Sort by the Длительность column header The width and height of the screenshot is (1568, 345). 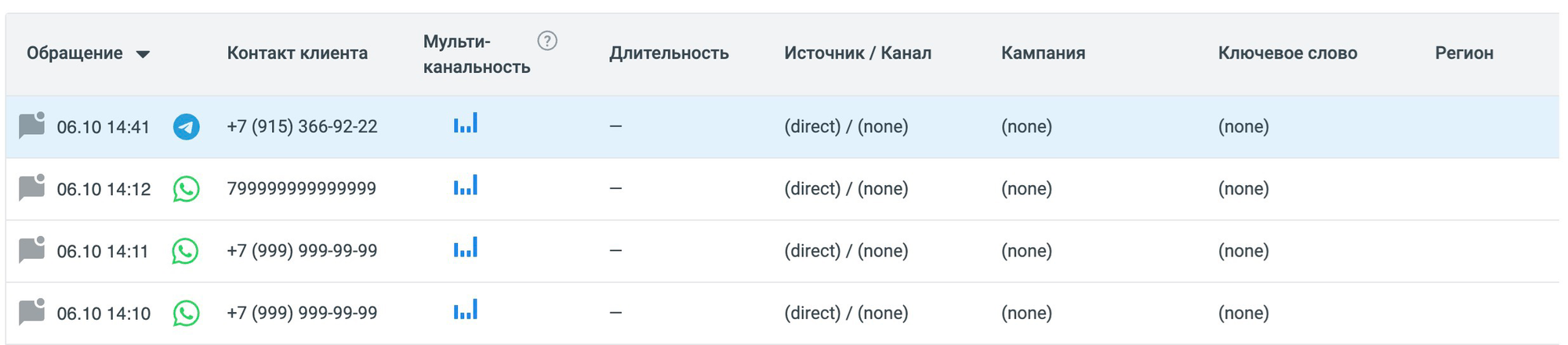669,53
